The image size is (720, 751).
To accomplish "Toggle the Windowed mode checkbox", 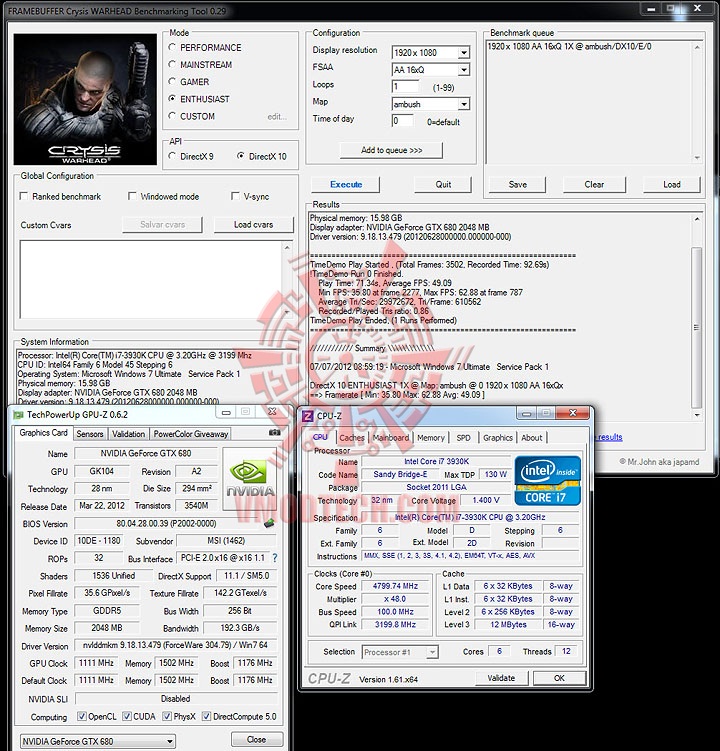I will coord(132,196).
